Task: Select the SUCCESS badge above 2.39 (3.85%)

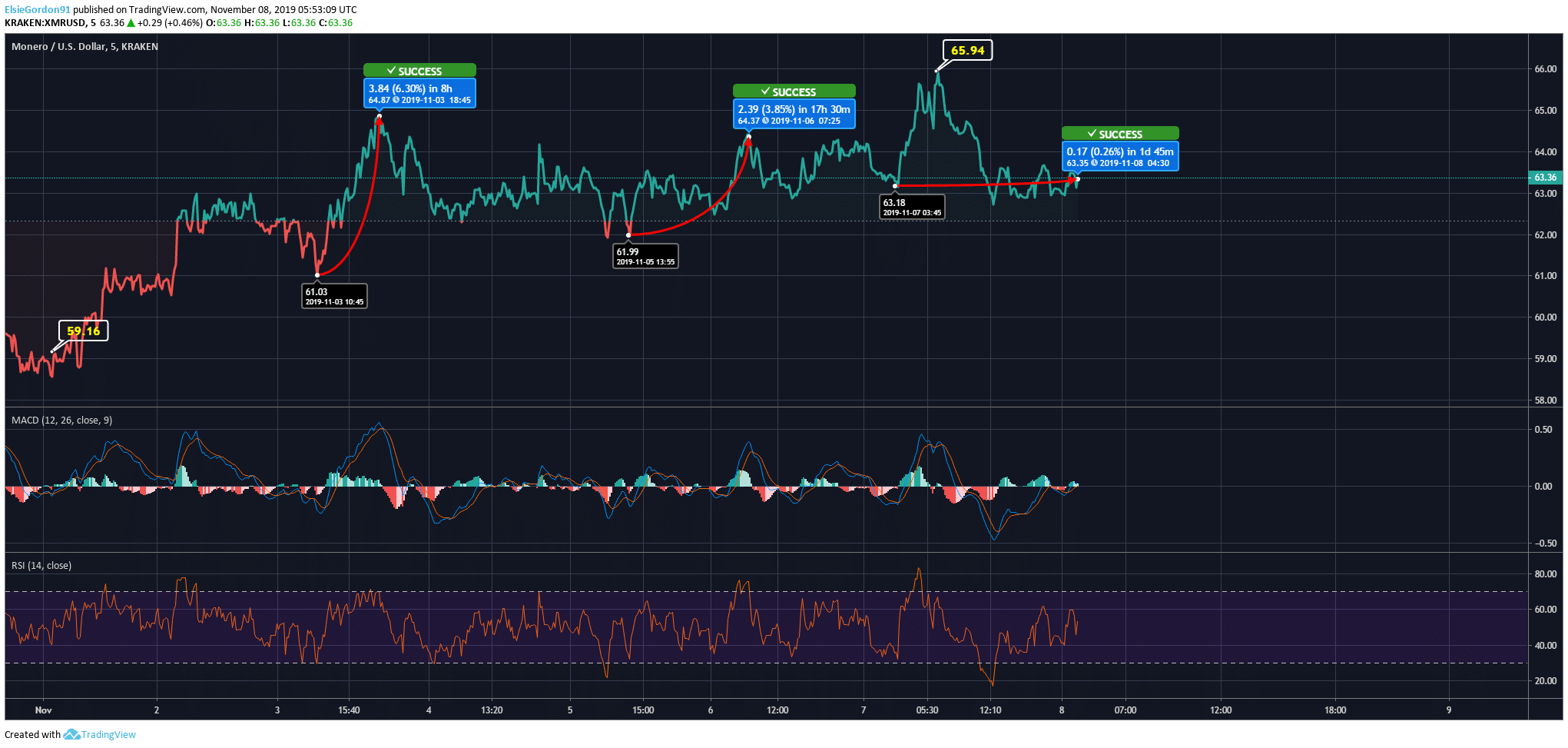Action: pos(794,91)
